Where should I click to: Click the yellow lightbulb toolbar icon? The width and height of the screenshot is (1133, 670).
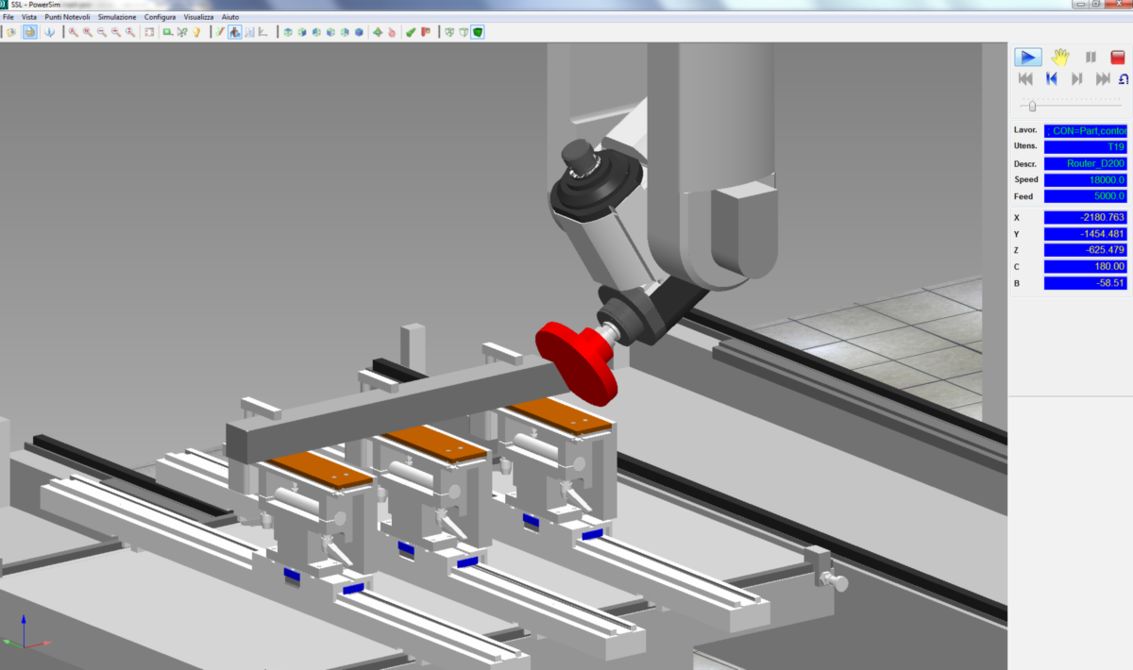tap(196, 32)
